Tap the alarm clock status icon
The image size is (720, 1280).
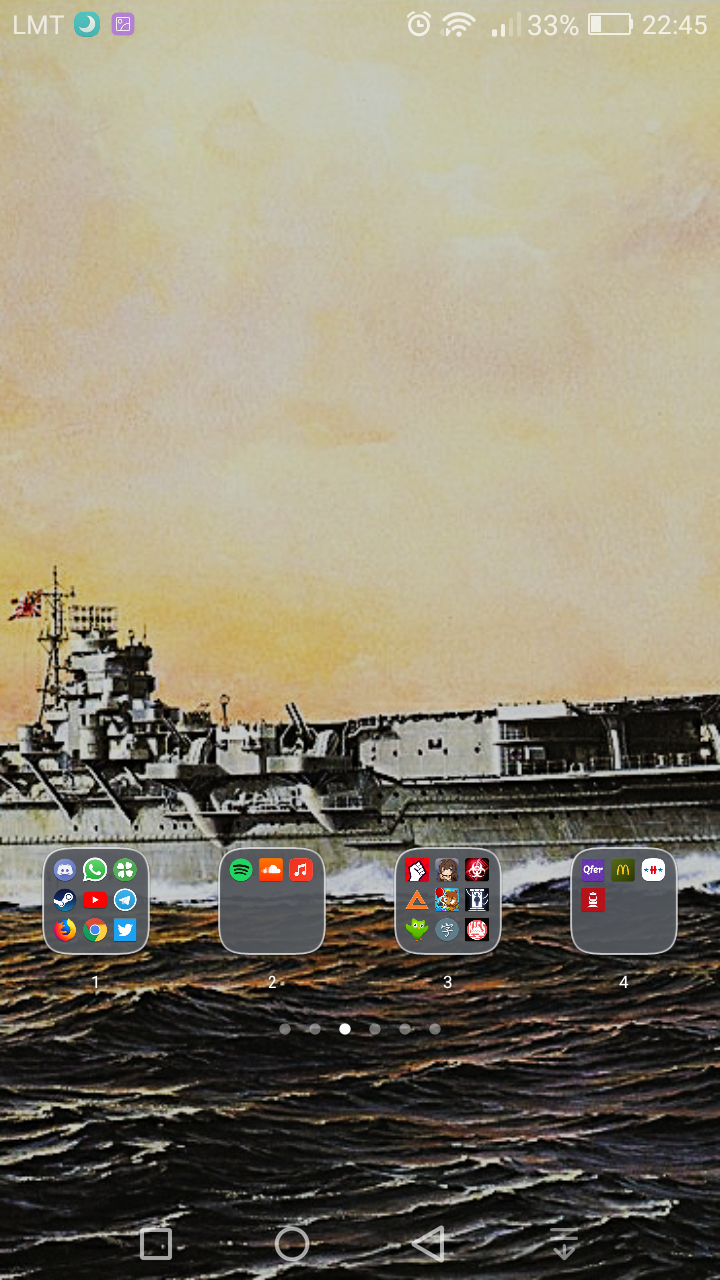(x=419, y=25)
